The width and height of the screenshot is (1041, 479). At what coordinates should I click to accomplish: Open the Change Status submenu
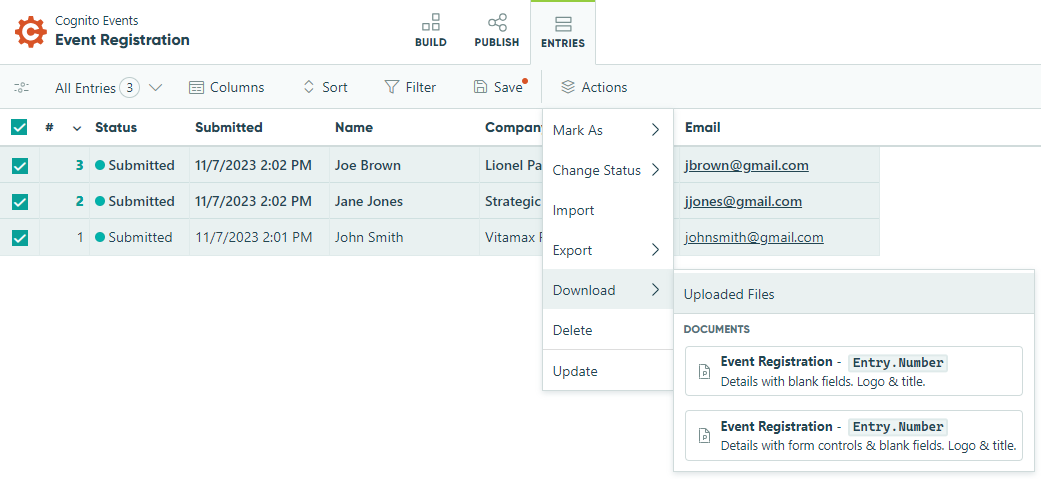pos(608,170)
